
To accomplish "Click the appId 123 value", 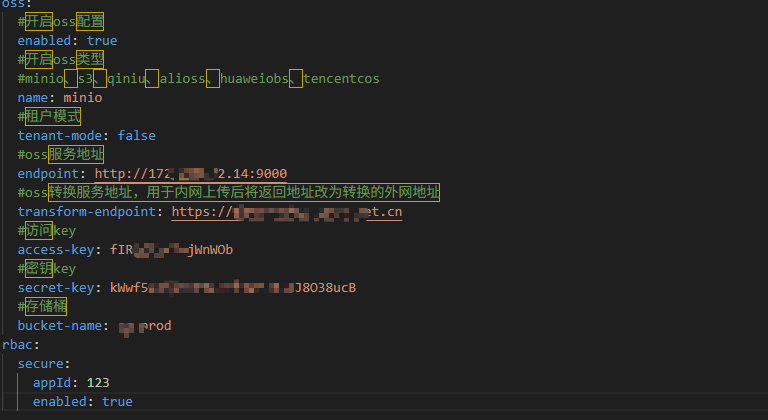I will tap(98, 383).
